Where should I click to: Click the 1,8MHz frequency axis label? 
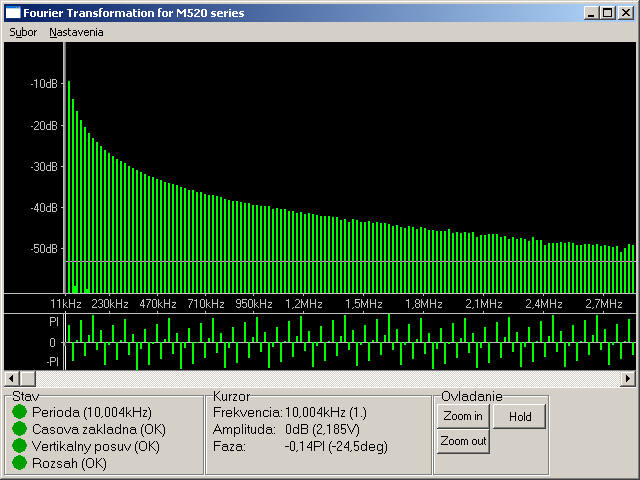(424, 304)
